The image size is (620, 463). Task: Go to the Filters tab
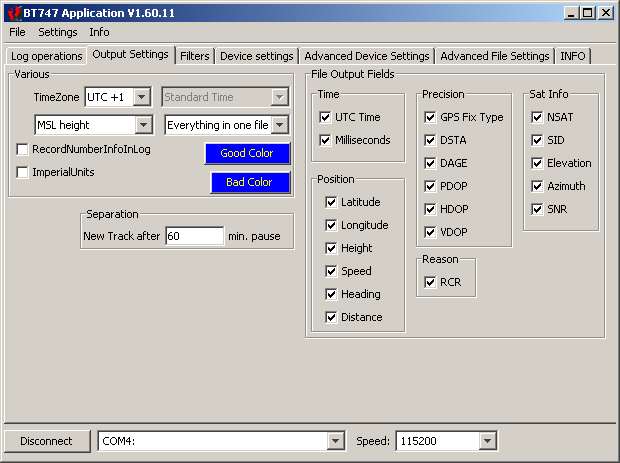pyautogui.click(x=195, y=56)
